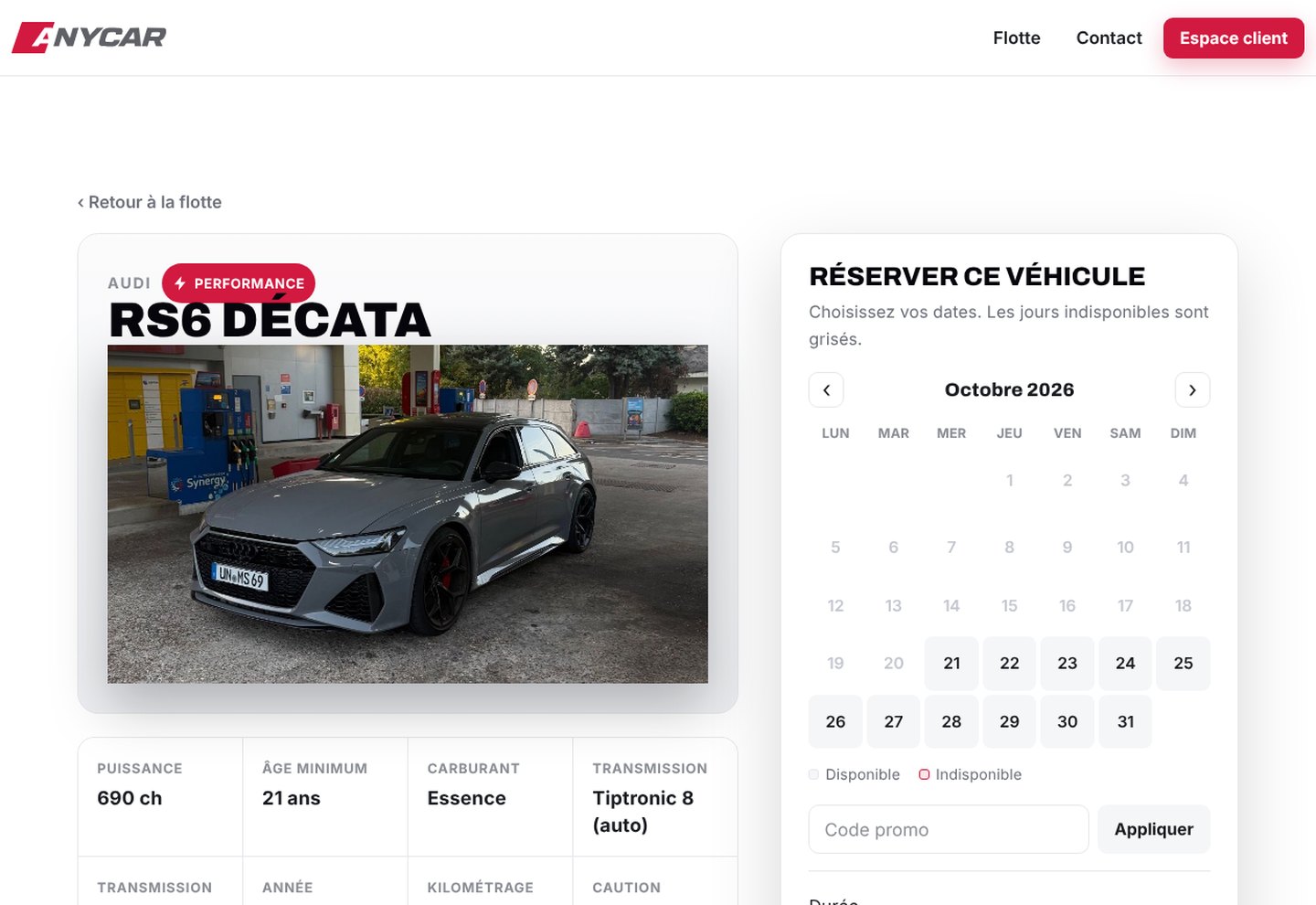Click the KILOMÉTRAGE spec label
The height and width of the screenshot is (905, 1316).
480,888
